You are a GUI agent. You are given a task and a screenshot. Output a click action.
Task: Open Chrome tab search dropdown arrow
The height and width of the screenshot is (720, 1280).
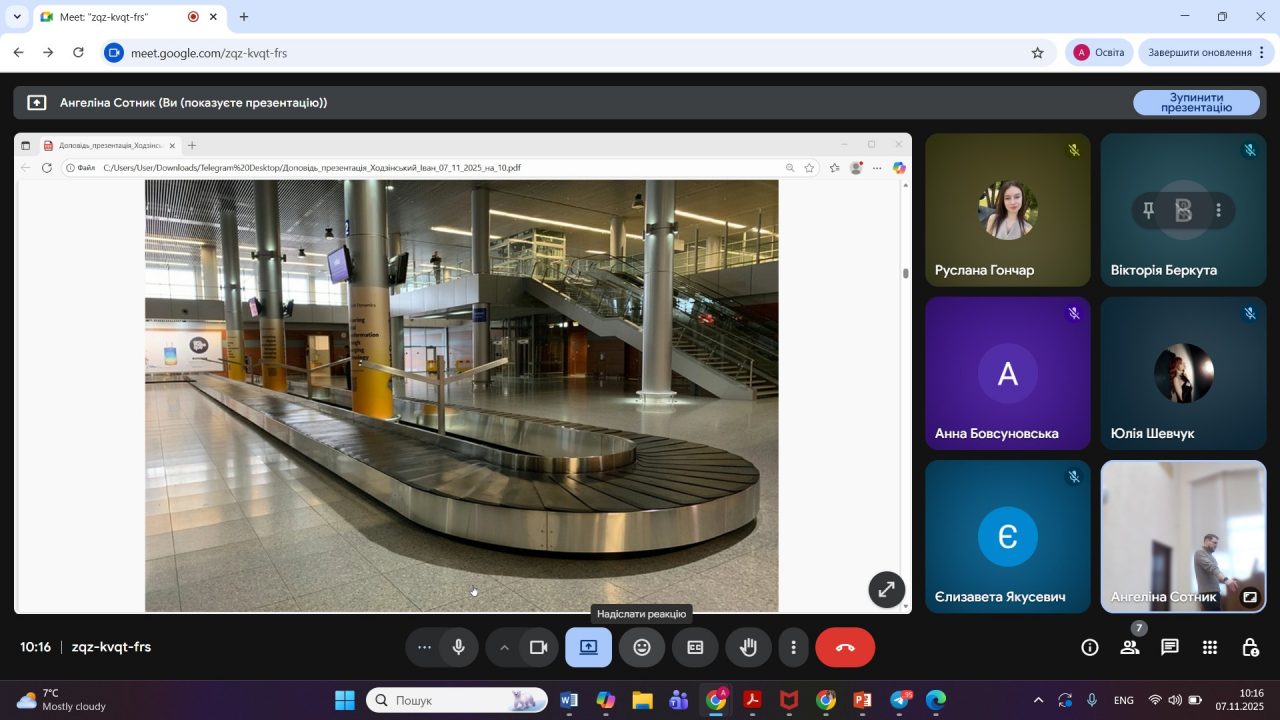tap(17, 17)
